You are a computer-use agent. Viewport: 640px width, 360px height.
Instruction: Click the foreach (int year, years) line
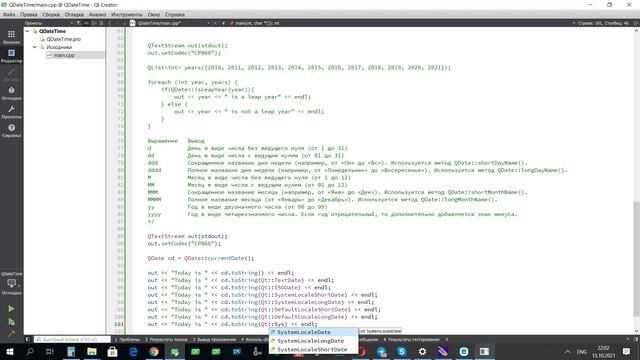coord(192,82)
